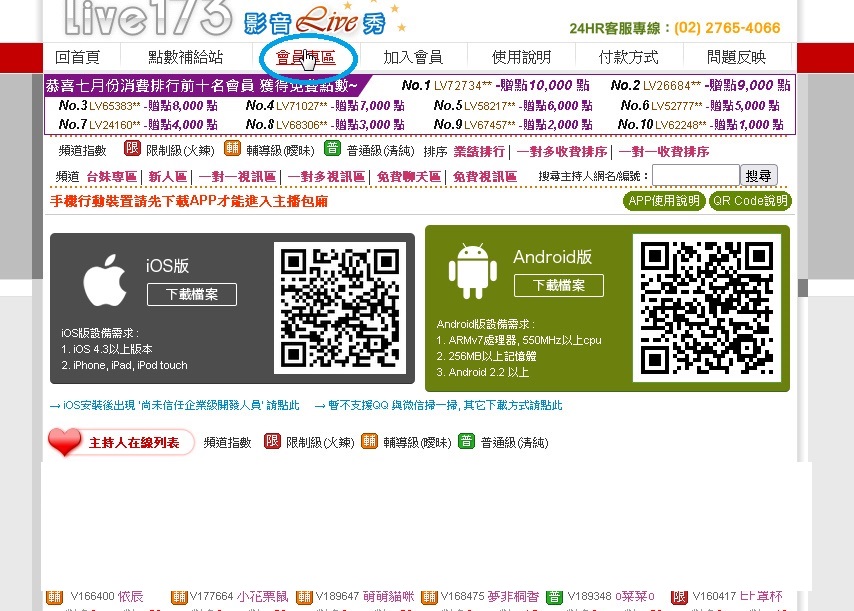The width and height of the screenshot is (854, 611).
Task: Open host V177664 小花栗鼠
Action: tap(239, 597)
